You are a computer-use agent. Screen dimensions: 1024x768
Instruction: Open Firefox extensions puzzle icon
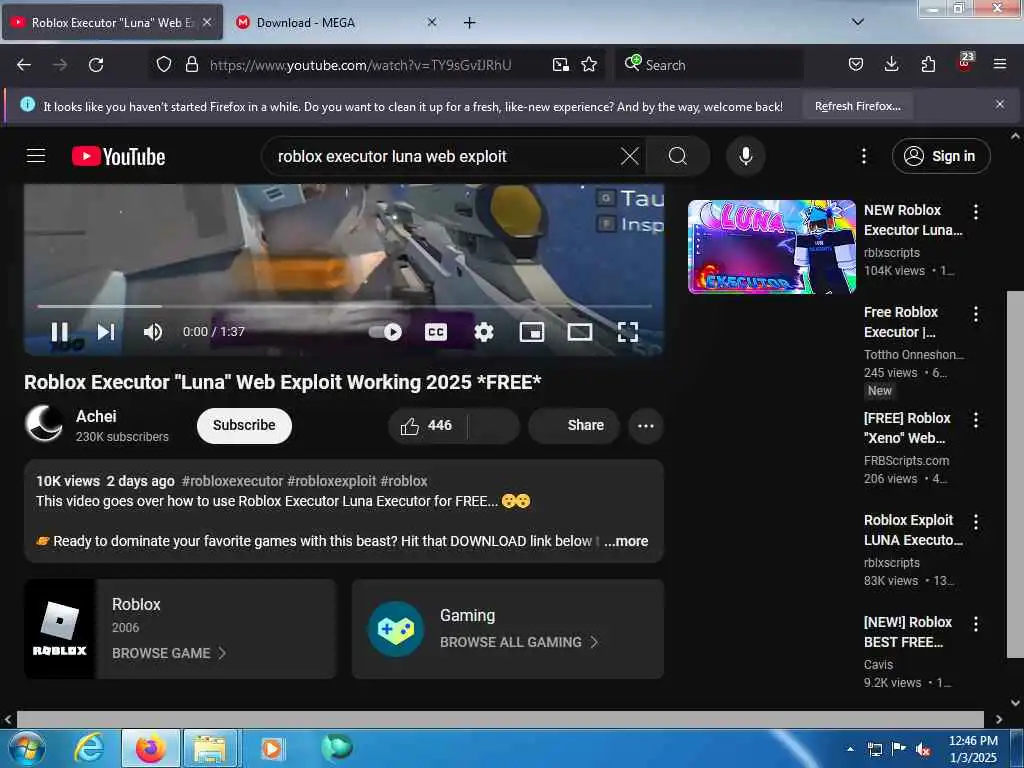click(928, 65)
